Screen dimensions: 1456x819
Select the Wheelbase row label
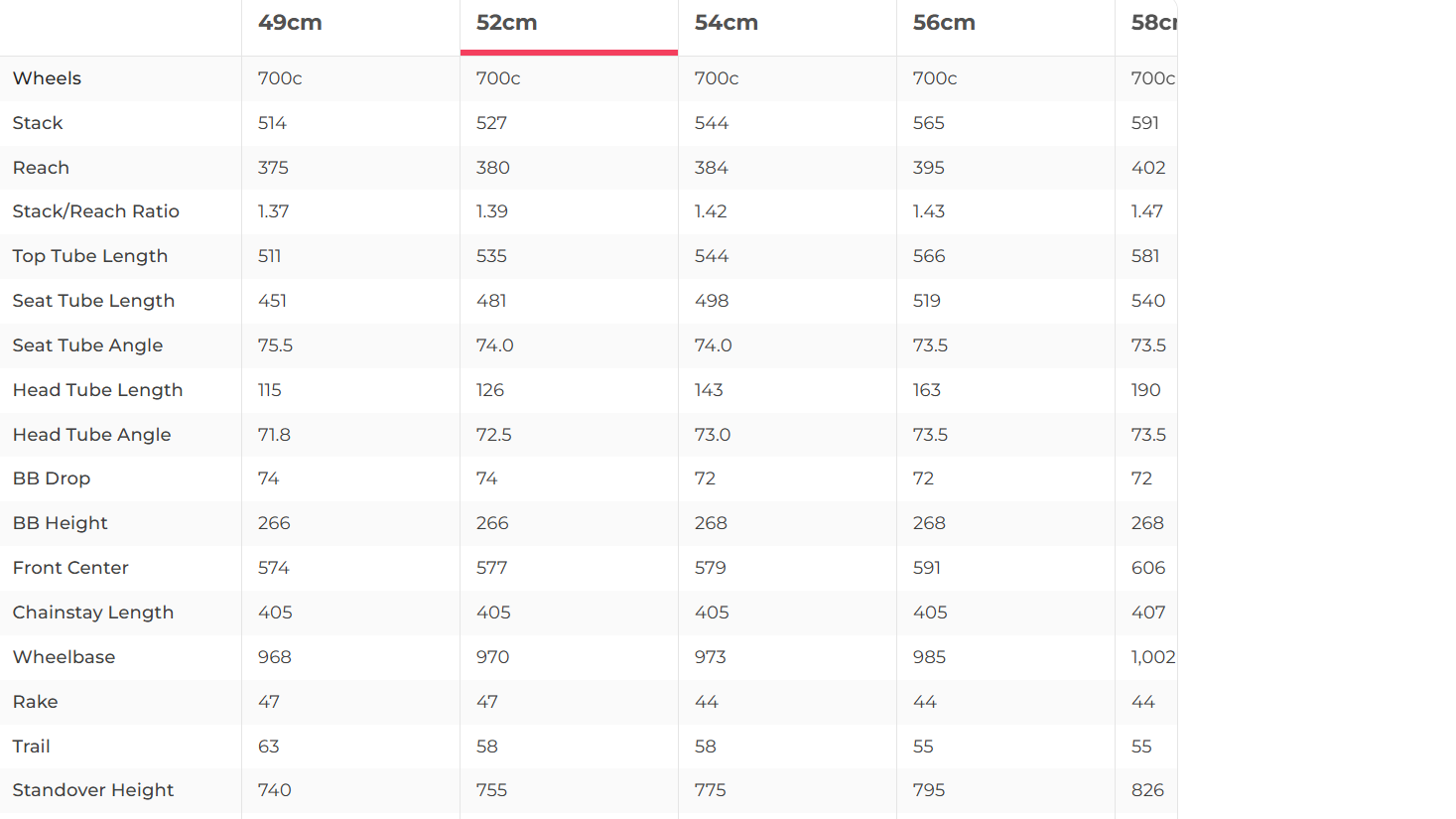[x=64, y=657]
